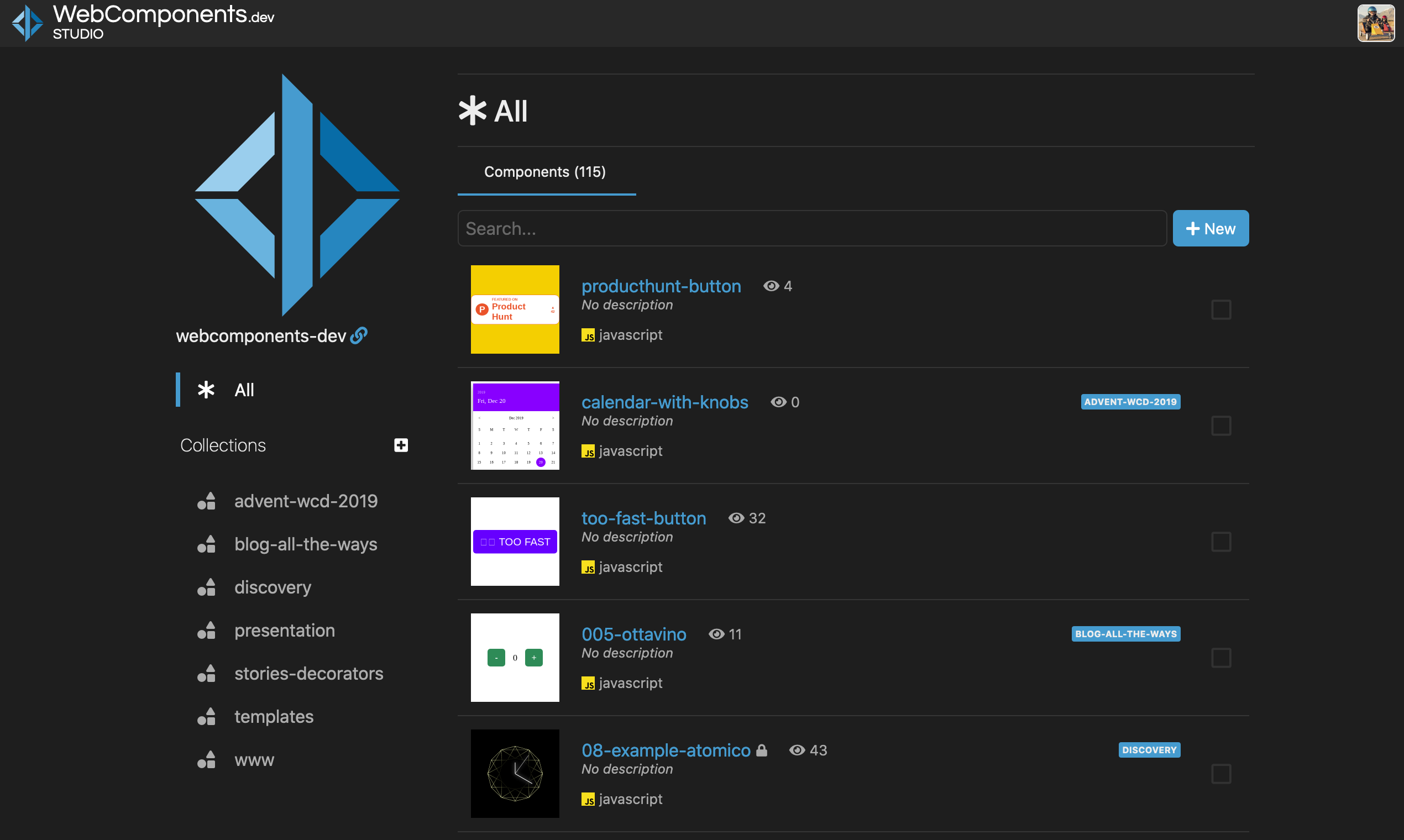
Task: Click the JS language icon on producthunt-button
Action: [x=589, y=335]
